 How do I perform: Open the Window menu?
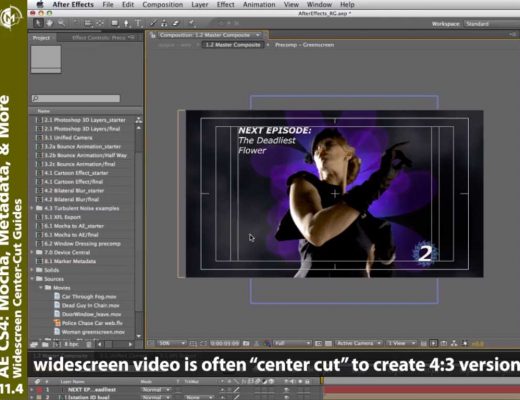[x=319, y=4]
